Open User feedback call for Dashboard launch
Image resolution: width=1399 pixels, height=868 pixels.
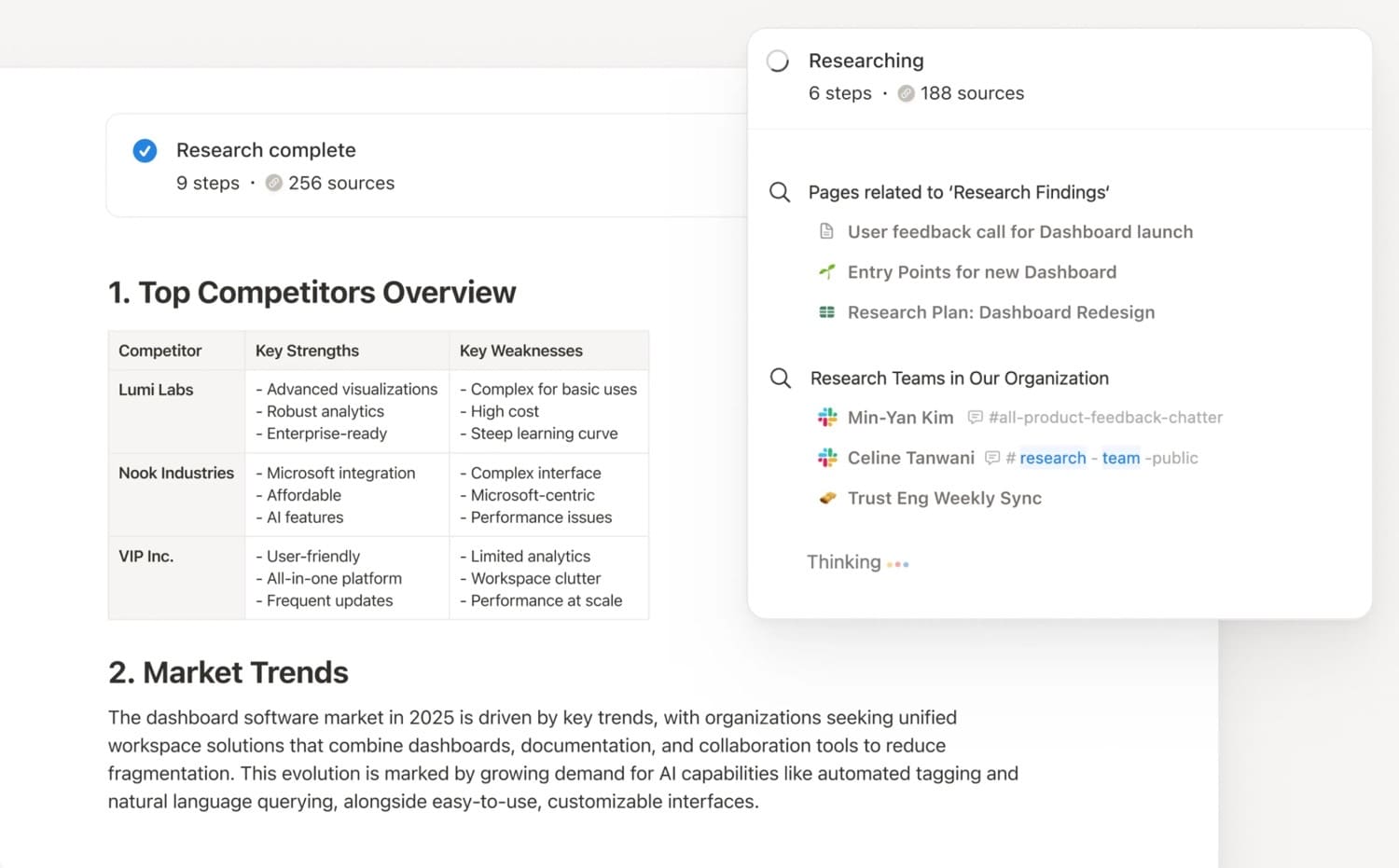[x=1019, y=232]
